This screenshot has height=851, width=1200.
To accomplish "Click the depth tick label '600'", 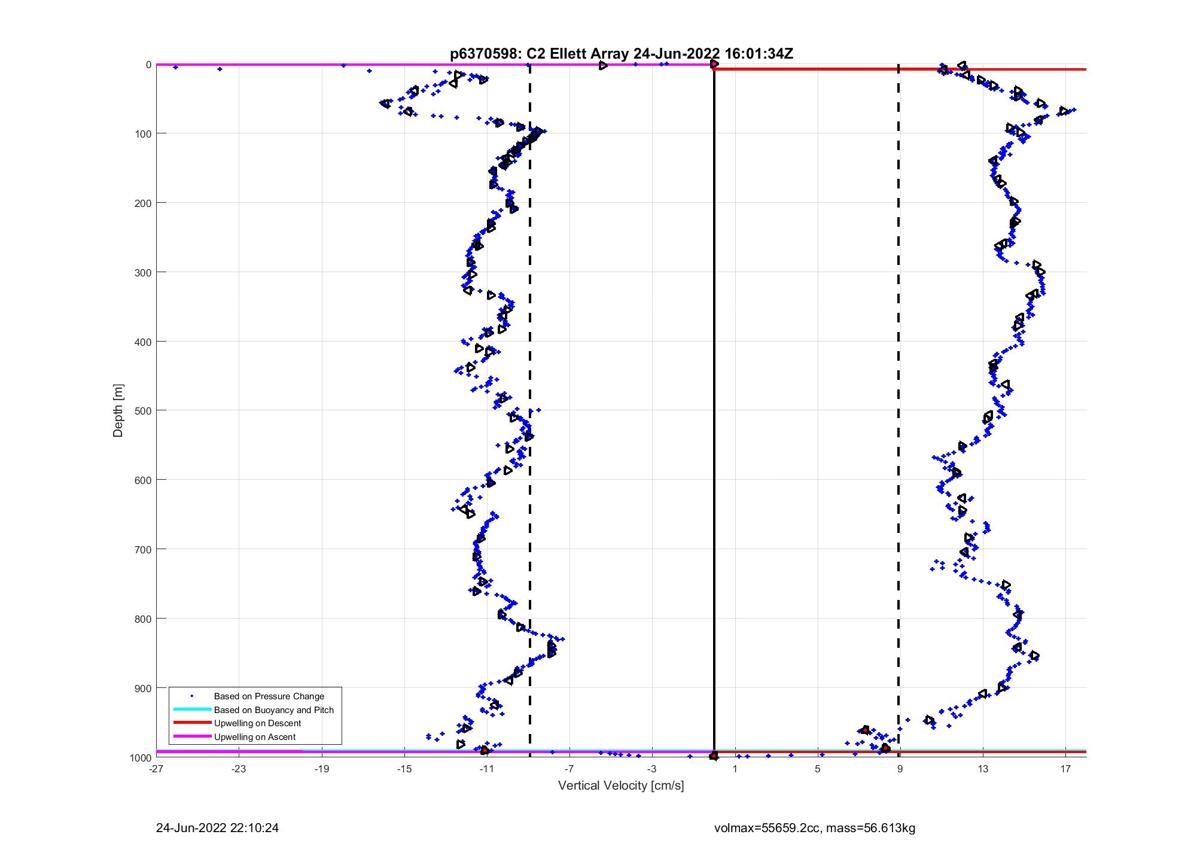I will 142,480.
